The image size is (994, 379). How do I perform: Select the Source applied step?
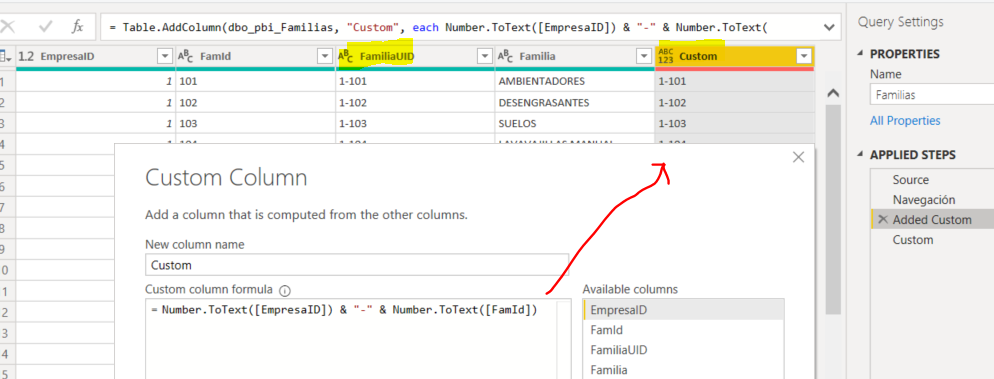911,180
